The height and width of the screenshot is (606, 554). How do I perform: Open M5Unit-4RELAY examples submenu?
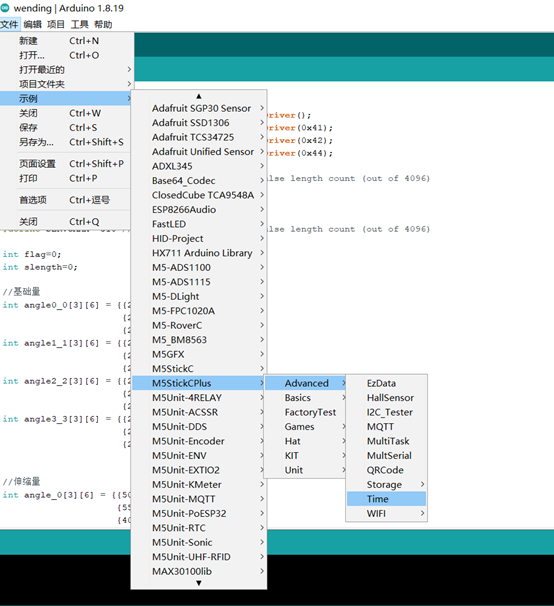point(199,398)
